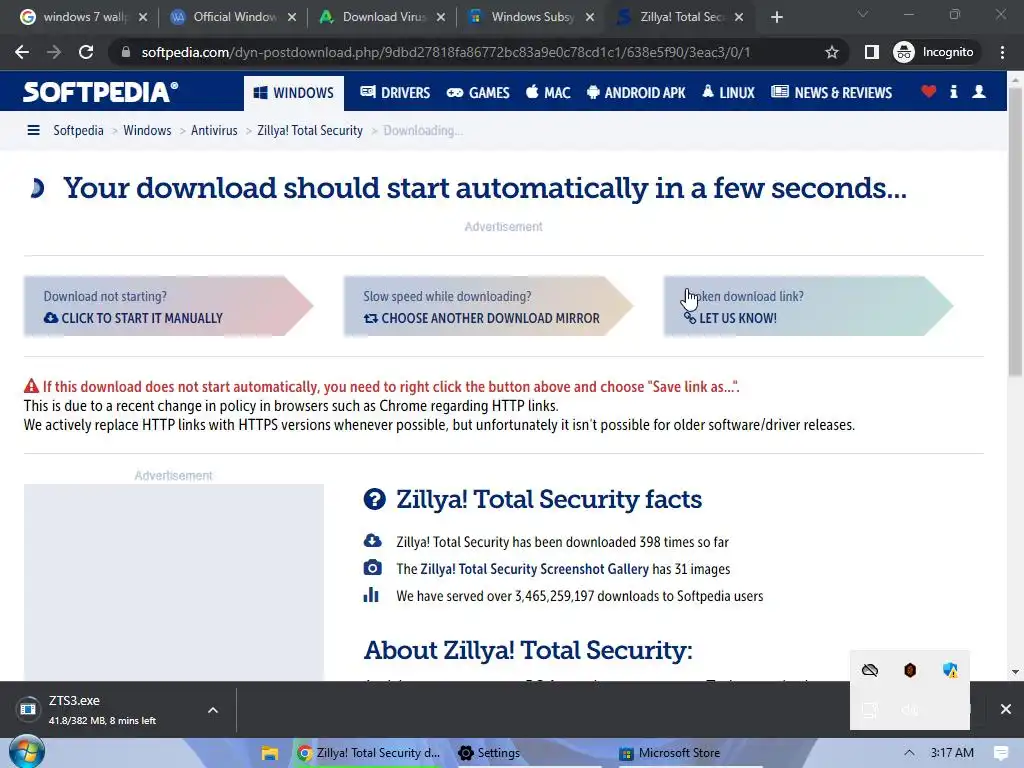
Task: Switch to Chrome taskbar window
Action: pyautogui.click(x=370, y=753)
